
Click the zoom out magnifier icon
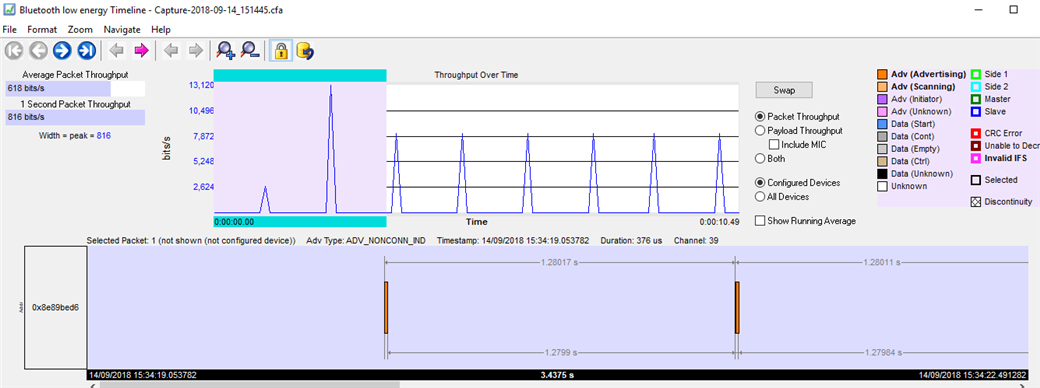[250, 50]
